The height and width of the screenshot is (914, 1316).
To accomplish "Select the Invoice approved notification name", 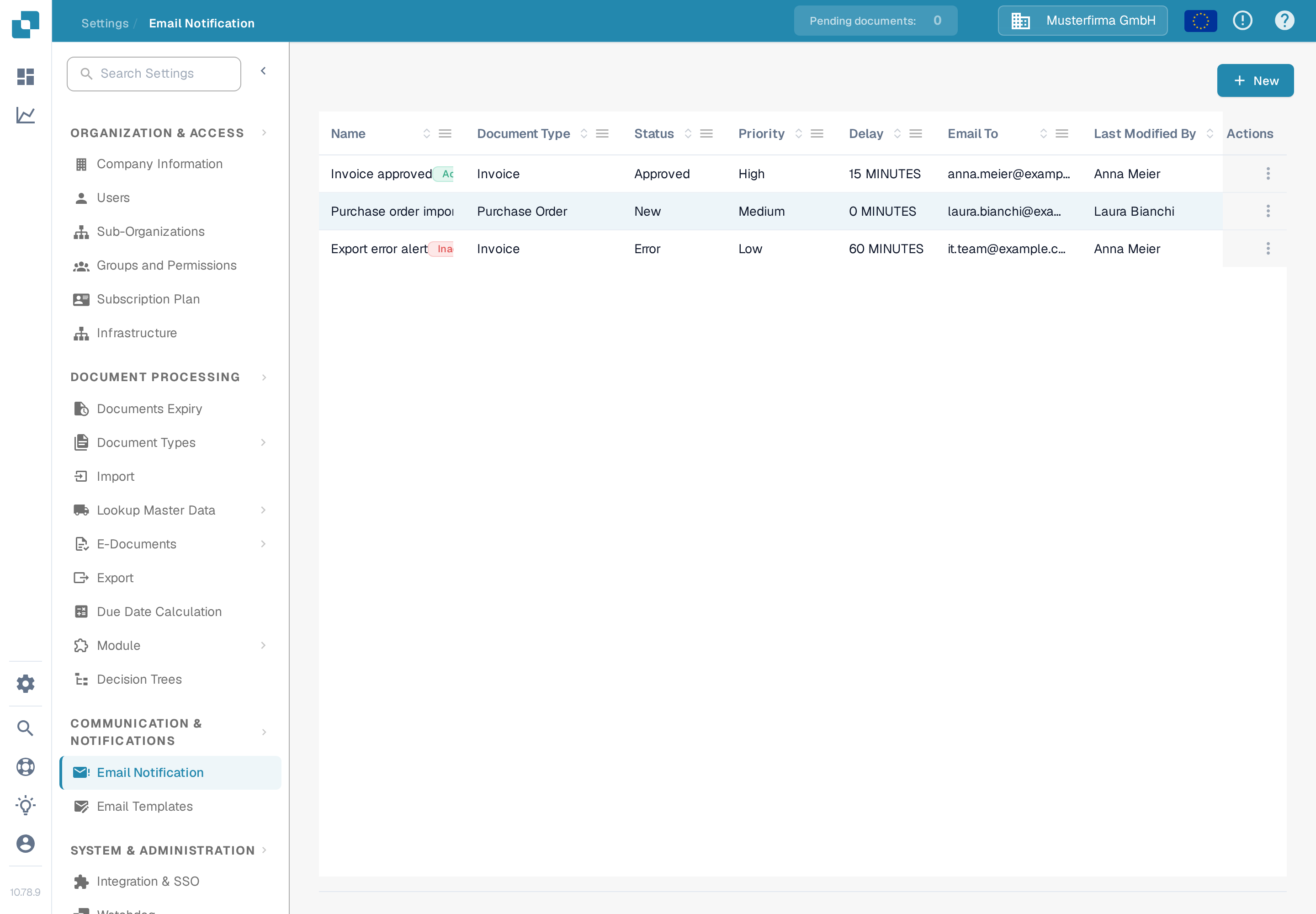I will pyautogui.click(x=382, y=174).
